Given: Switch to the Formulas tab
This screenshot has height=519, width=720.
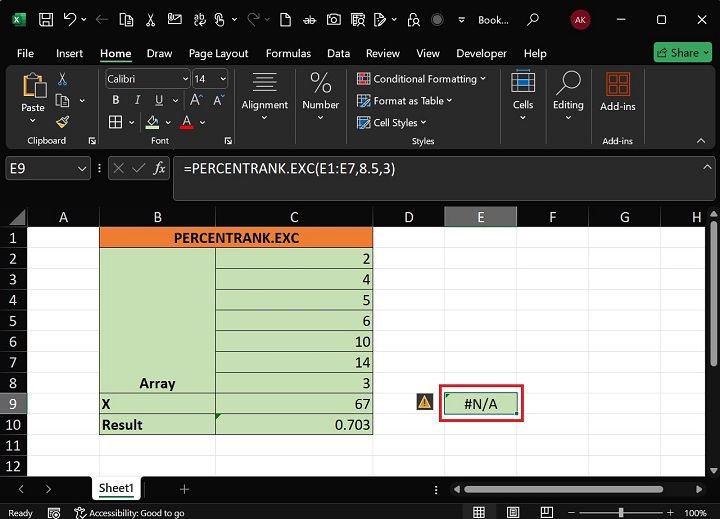Looking at the screenshot, I should pos(288,53).
